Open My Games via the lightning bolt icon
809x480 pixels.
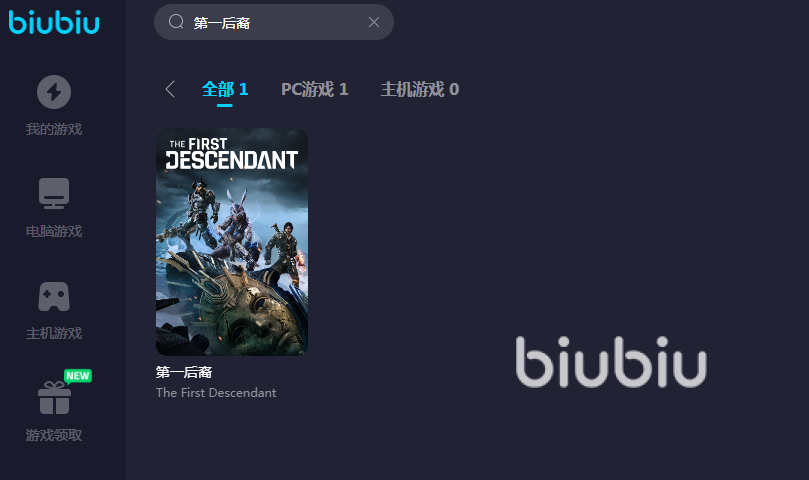[54, 92]
